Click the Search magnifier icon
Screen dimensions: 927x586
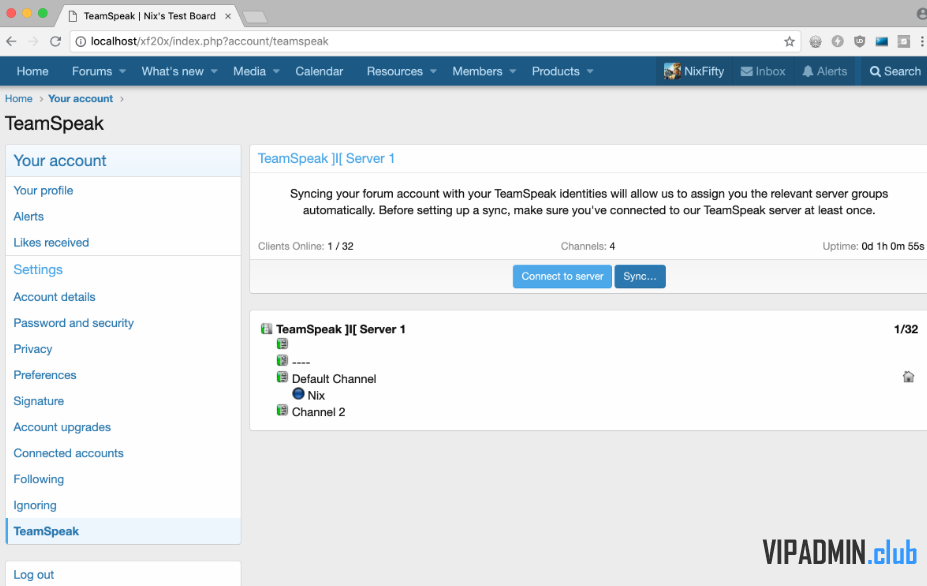click(875, 72)
